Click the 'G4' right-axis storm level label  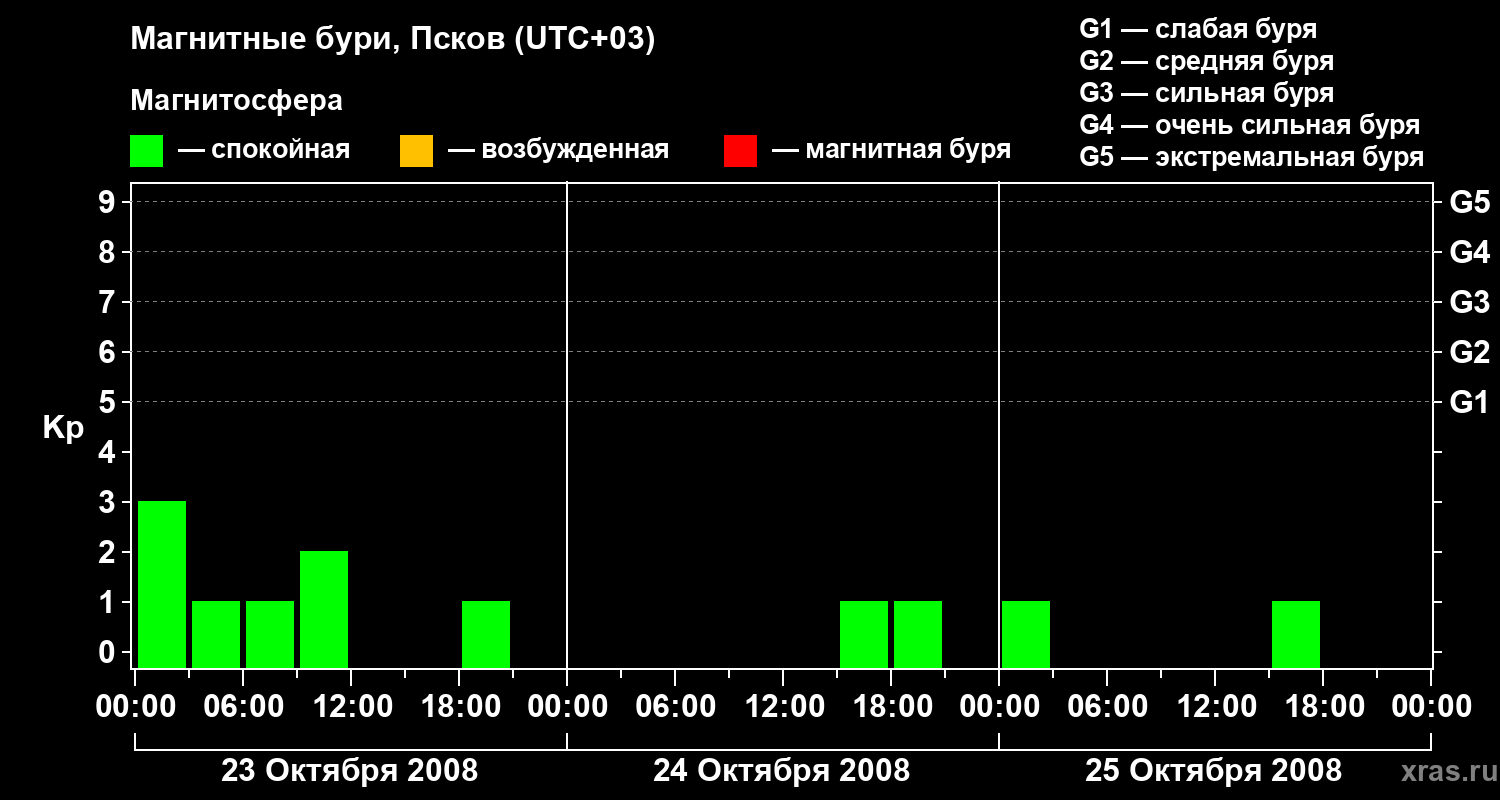click(x=1469, y=252)
